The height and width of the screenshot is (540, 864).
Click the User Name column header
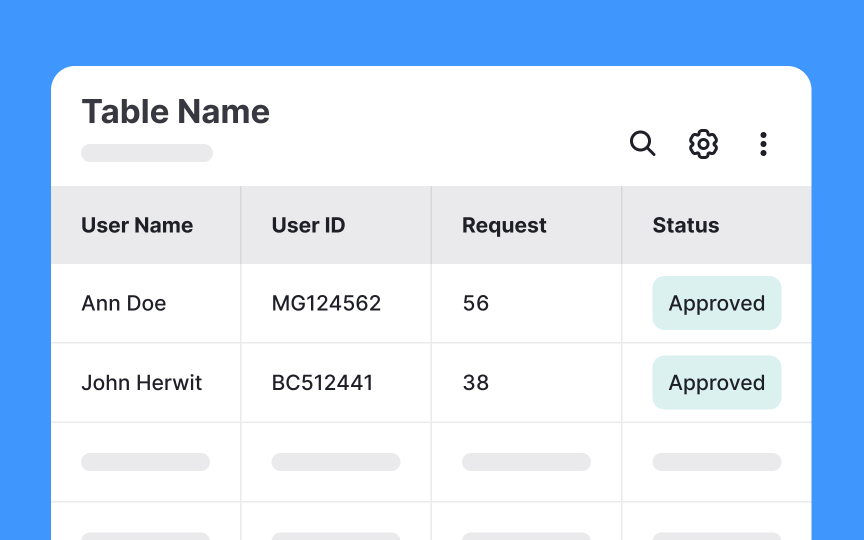click(137, 225)
